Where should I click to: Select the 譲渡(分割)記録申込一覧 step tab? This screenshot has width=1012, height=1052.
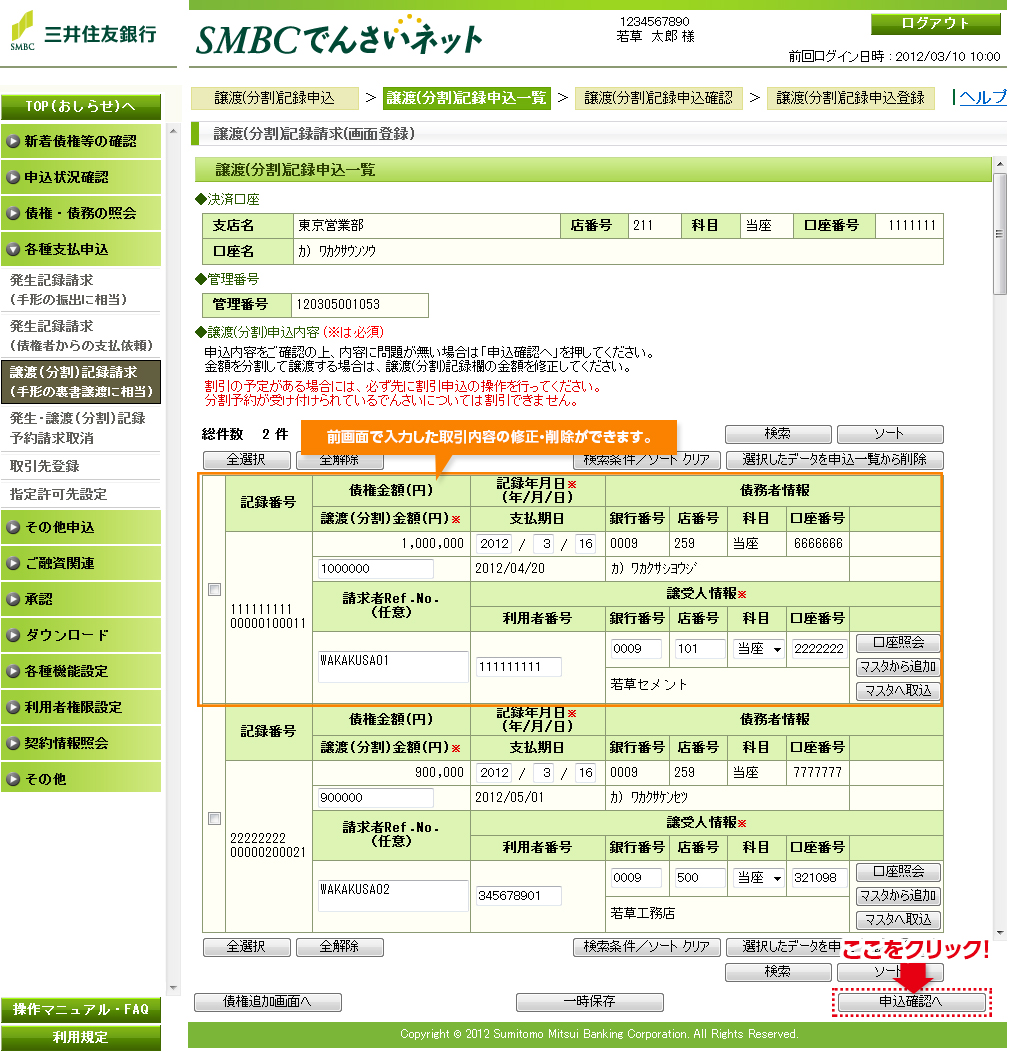click(x=466, y=98)
